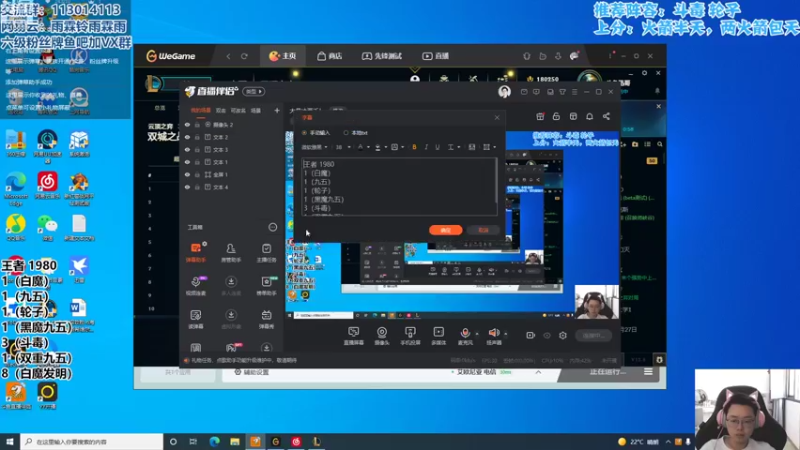Select 手动输入 radio option

click(x=316, y=133)
